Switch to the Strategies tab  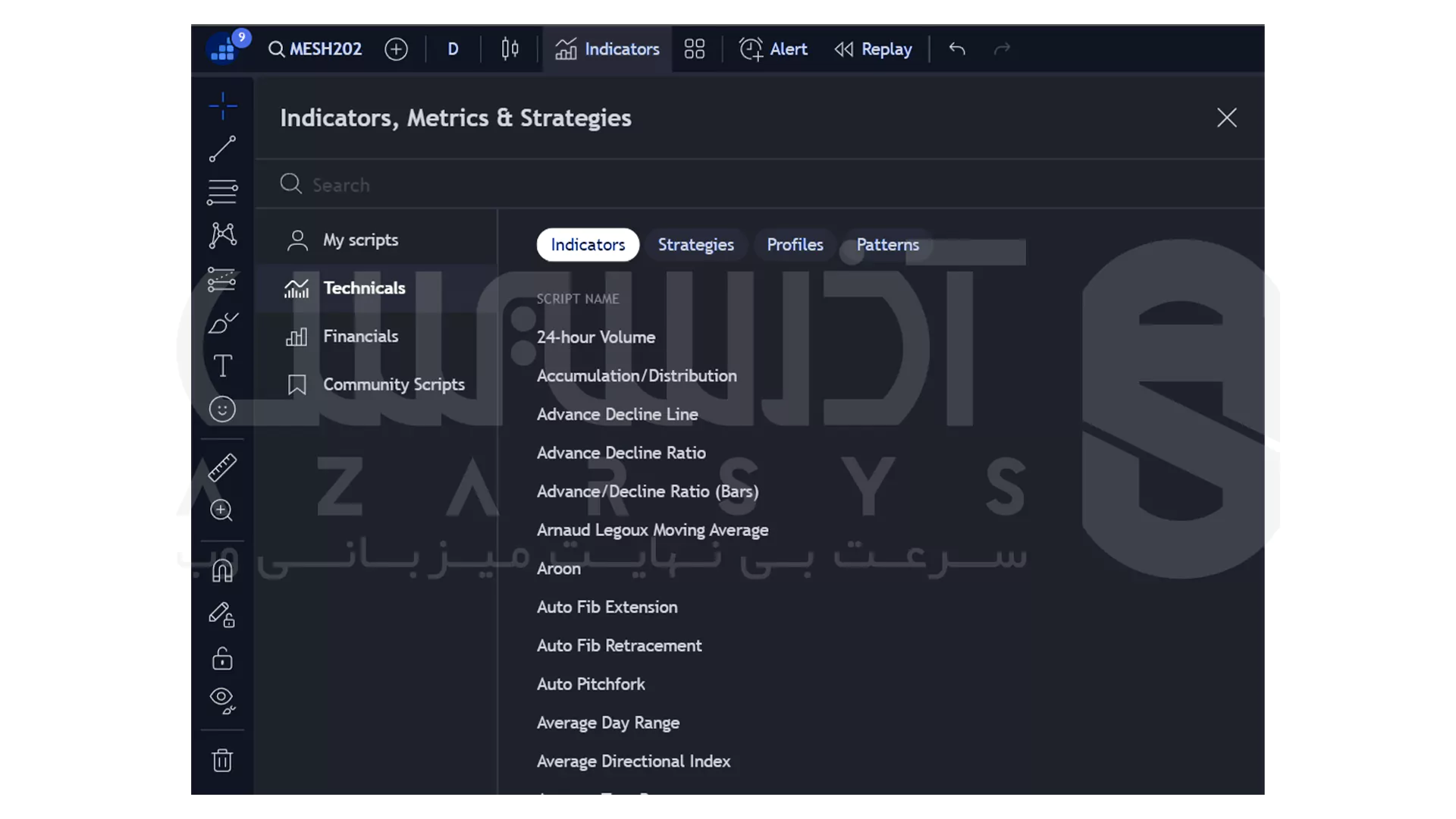[695, 245]
